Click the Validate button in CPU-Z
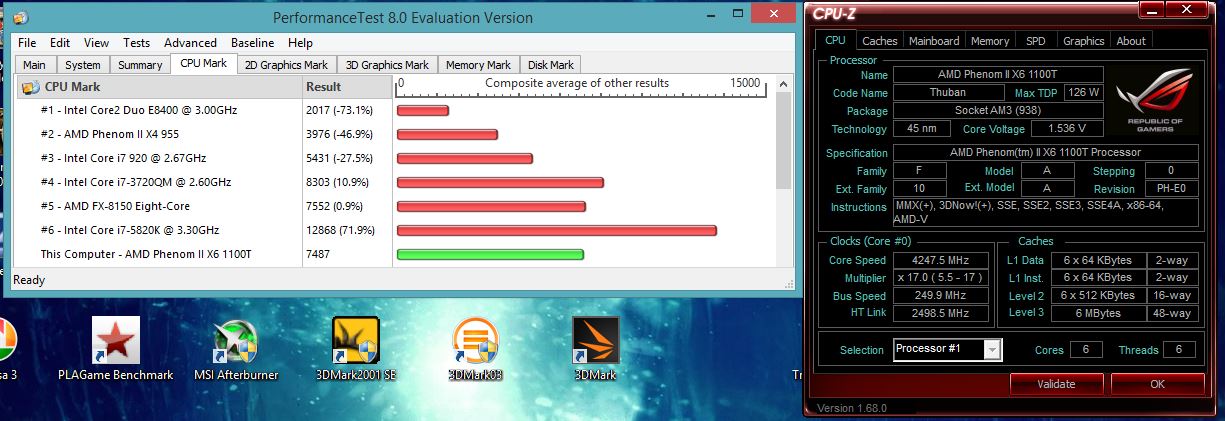 (x=1056, y=384)
